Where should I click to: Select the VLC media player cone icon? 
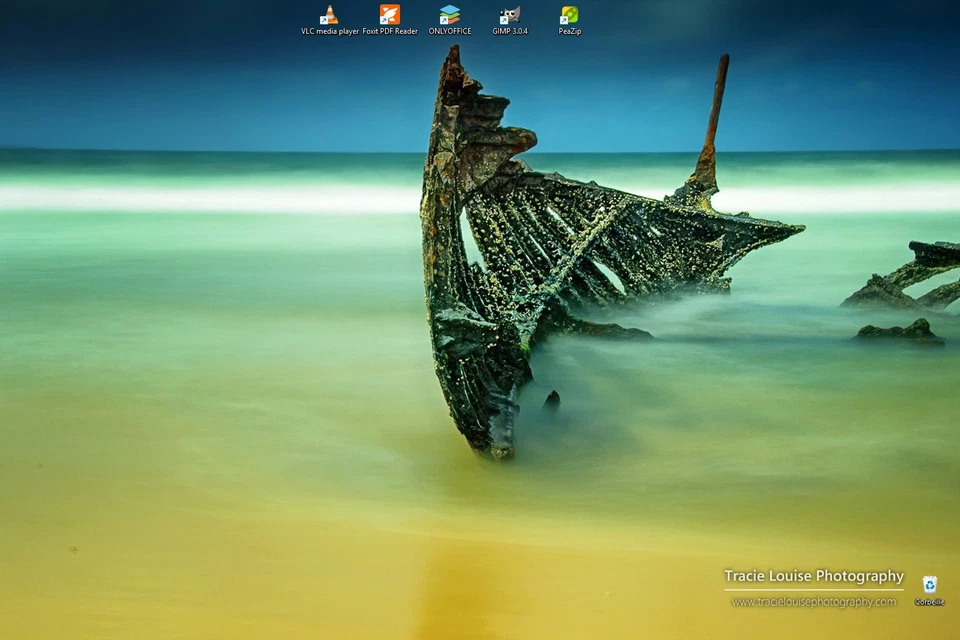click(329, 15)
